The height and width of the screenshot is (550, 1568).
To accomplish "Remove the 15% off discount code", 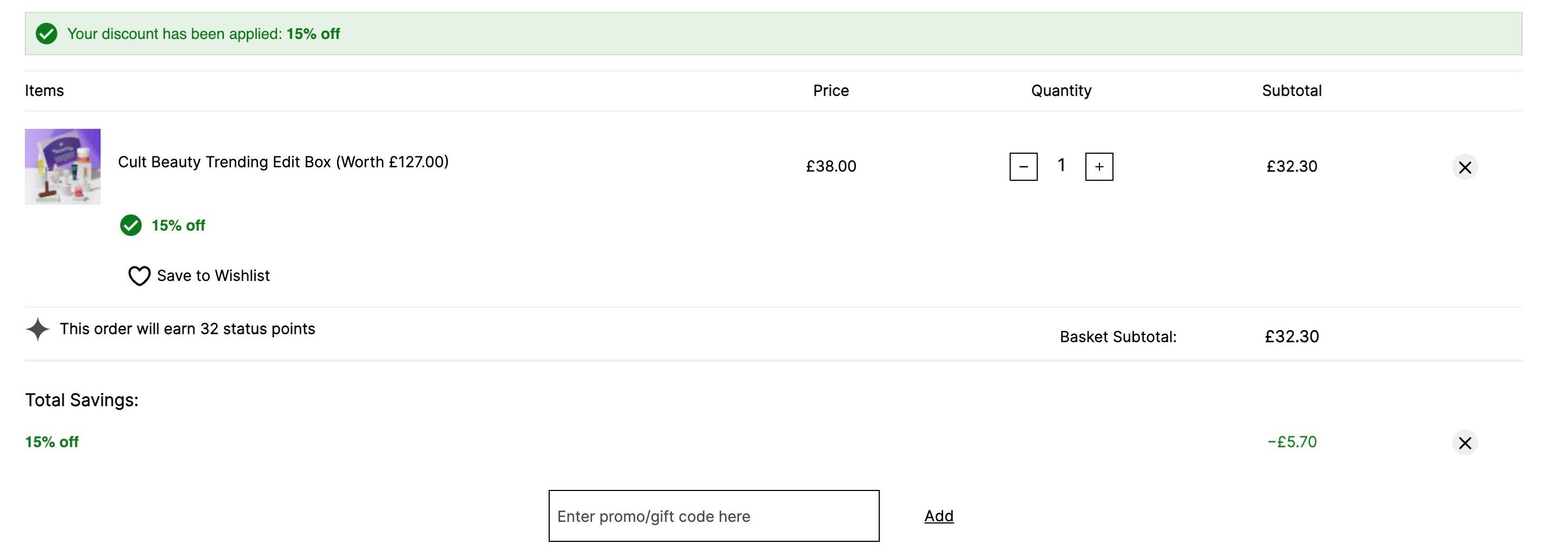I will 1465,443.
